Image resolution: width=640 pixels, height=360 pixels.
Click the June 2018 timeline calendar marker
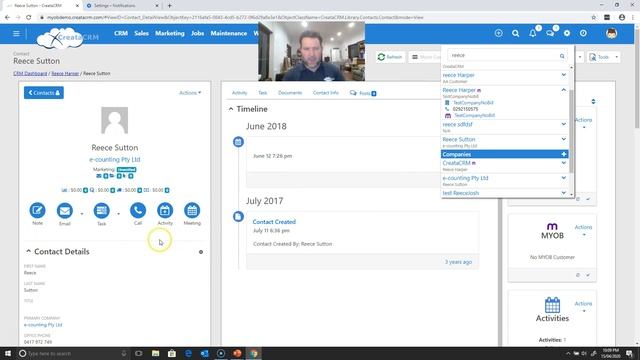(x=238, y=142)
